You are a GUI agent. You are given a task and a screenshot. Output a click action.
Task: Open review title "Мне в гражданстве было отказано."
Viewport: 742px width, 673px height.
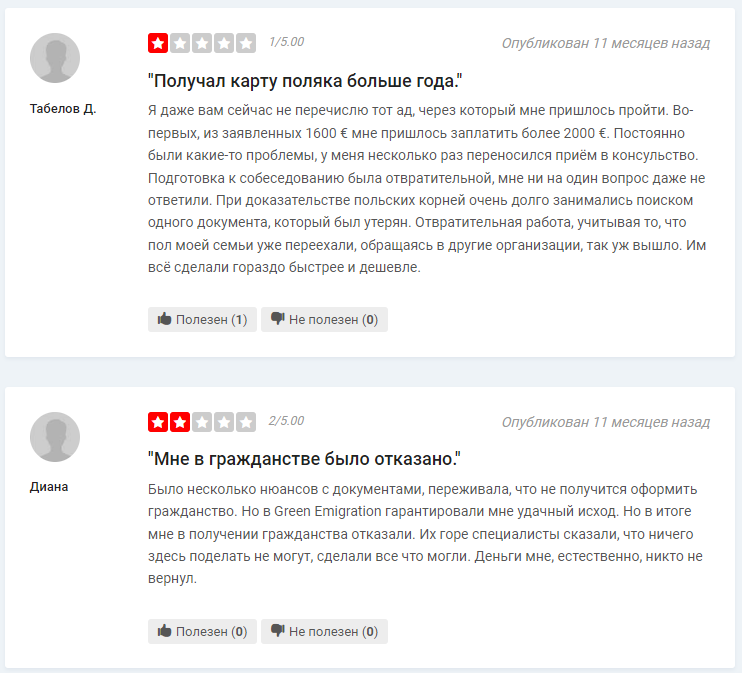[304, 459]
